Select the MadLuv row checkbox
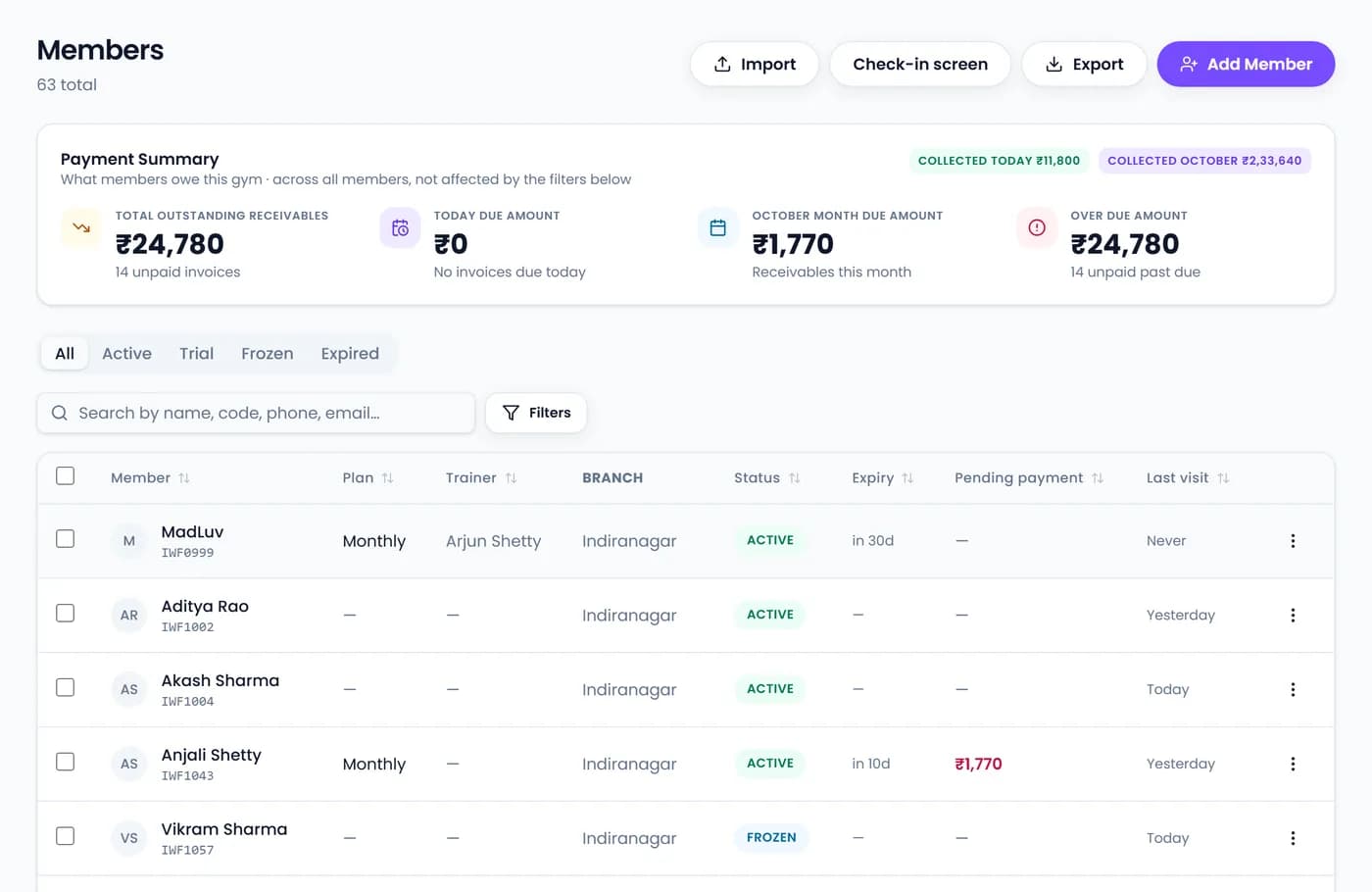 (x=66, y=539)
